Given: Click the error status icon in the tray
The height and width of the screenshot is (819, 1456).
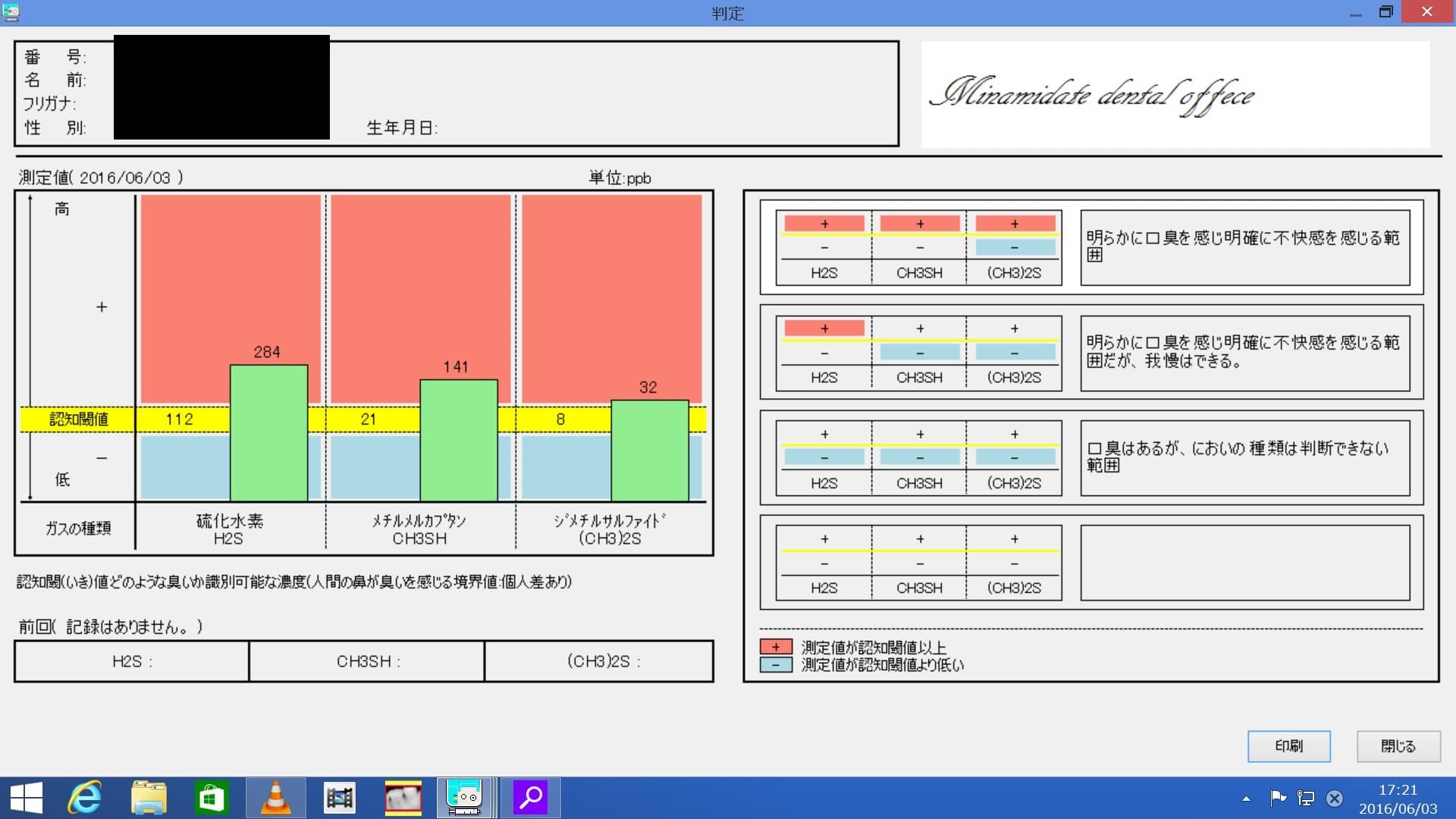Looking at the screenshot, I should tap(1333, 798).
